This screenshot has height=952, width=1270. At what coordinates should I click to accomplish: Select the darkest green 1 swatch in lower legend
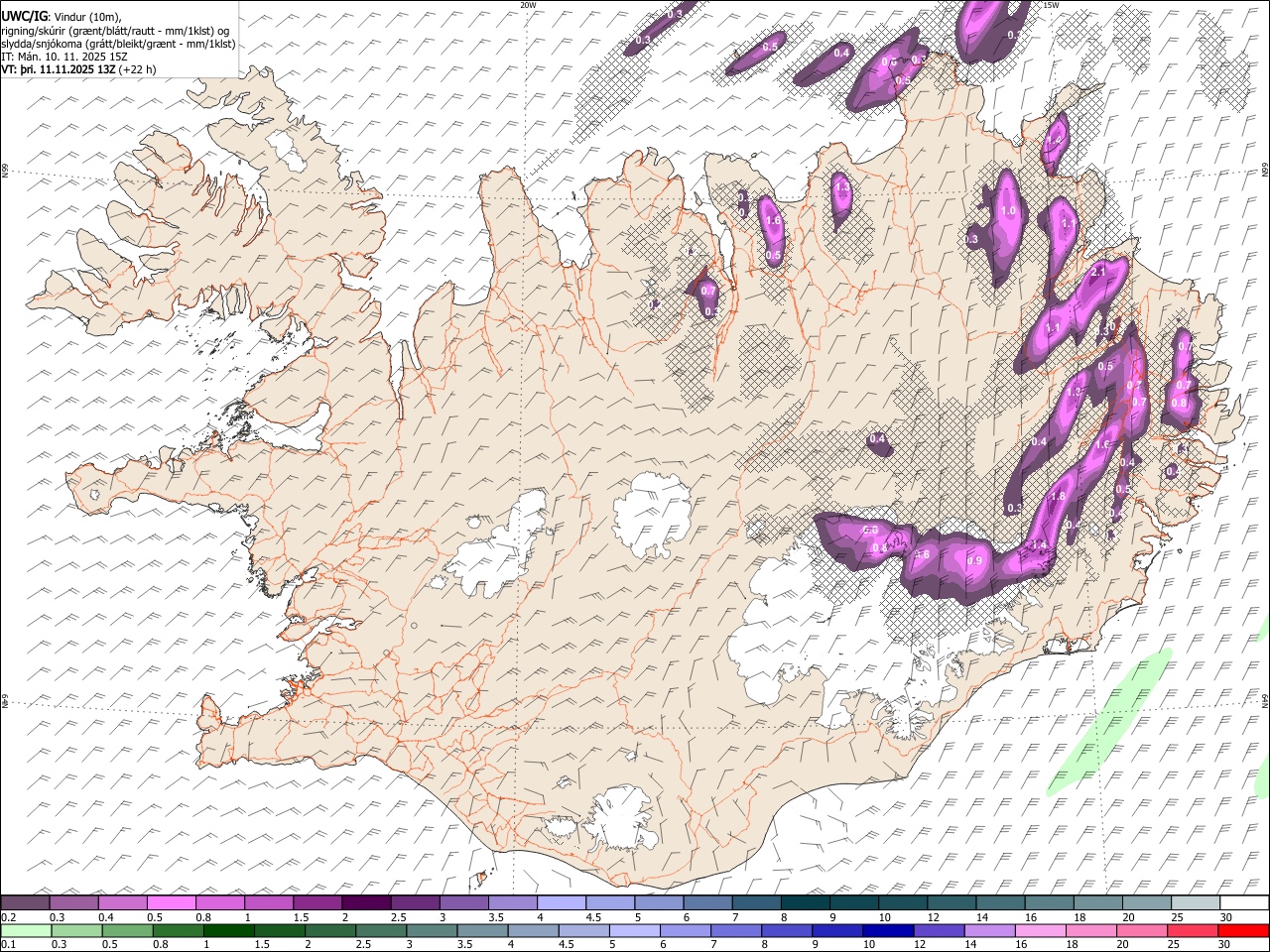pos(228,930)
